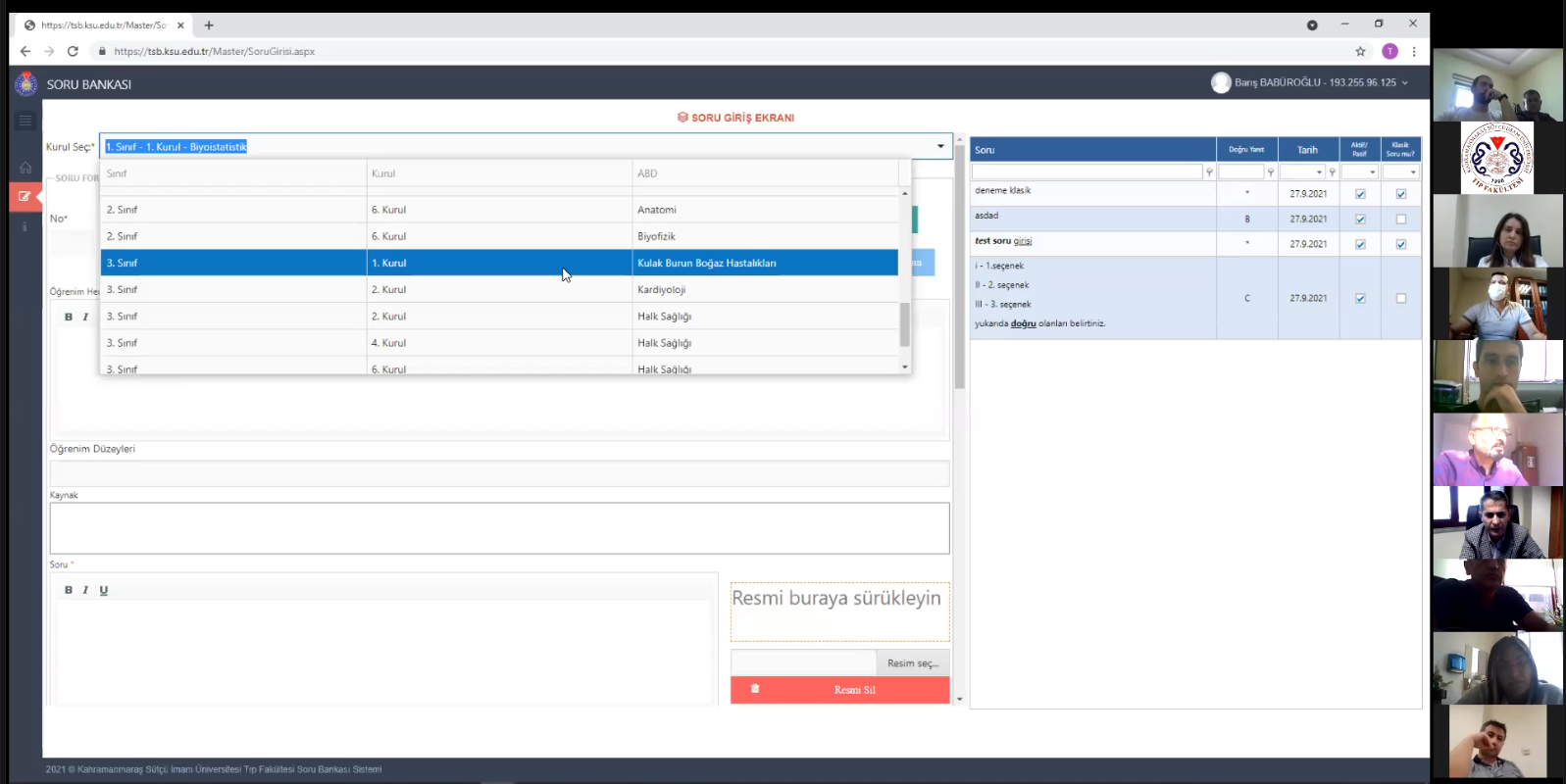Click the filter icon next to Soru filter box
Screen dimensions: 1566x784
coord(1209,172)
